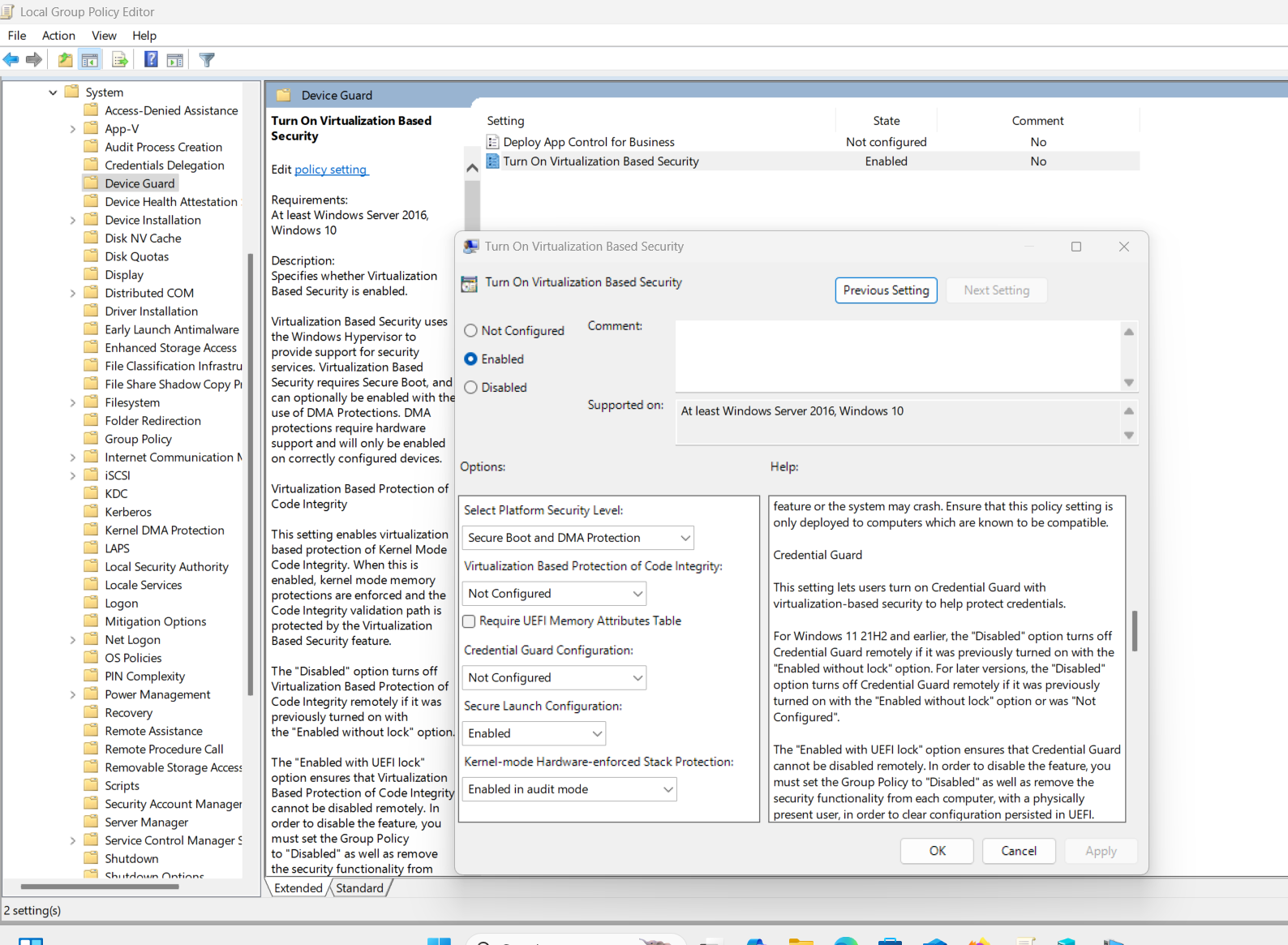Click the Filter funnel icon in the toolbar
This screenshot has width=1288, height=945.
tap(207, 60)
